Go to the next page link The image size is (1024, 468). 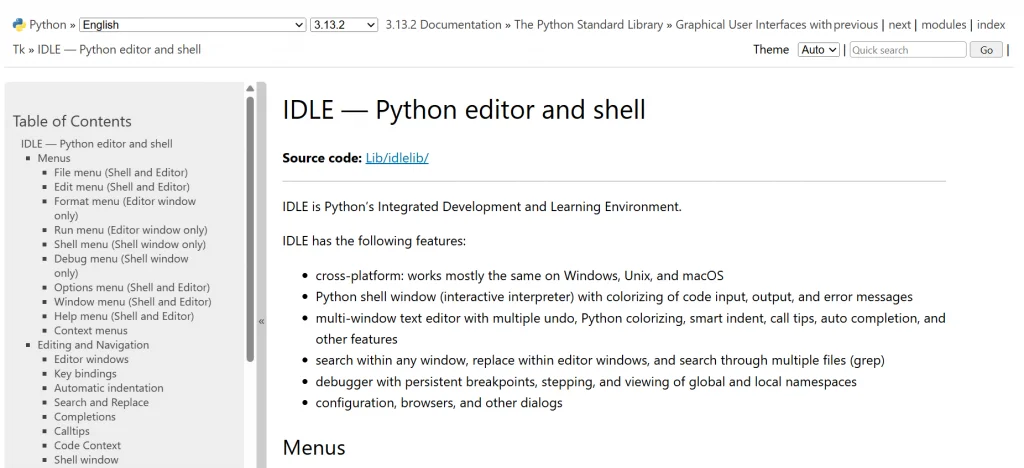(899, 25)
